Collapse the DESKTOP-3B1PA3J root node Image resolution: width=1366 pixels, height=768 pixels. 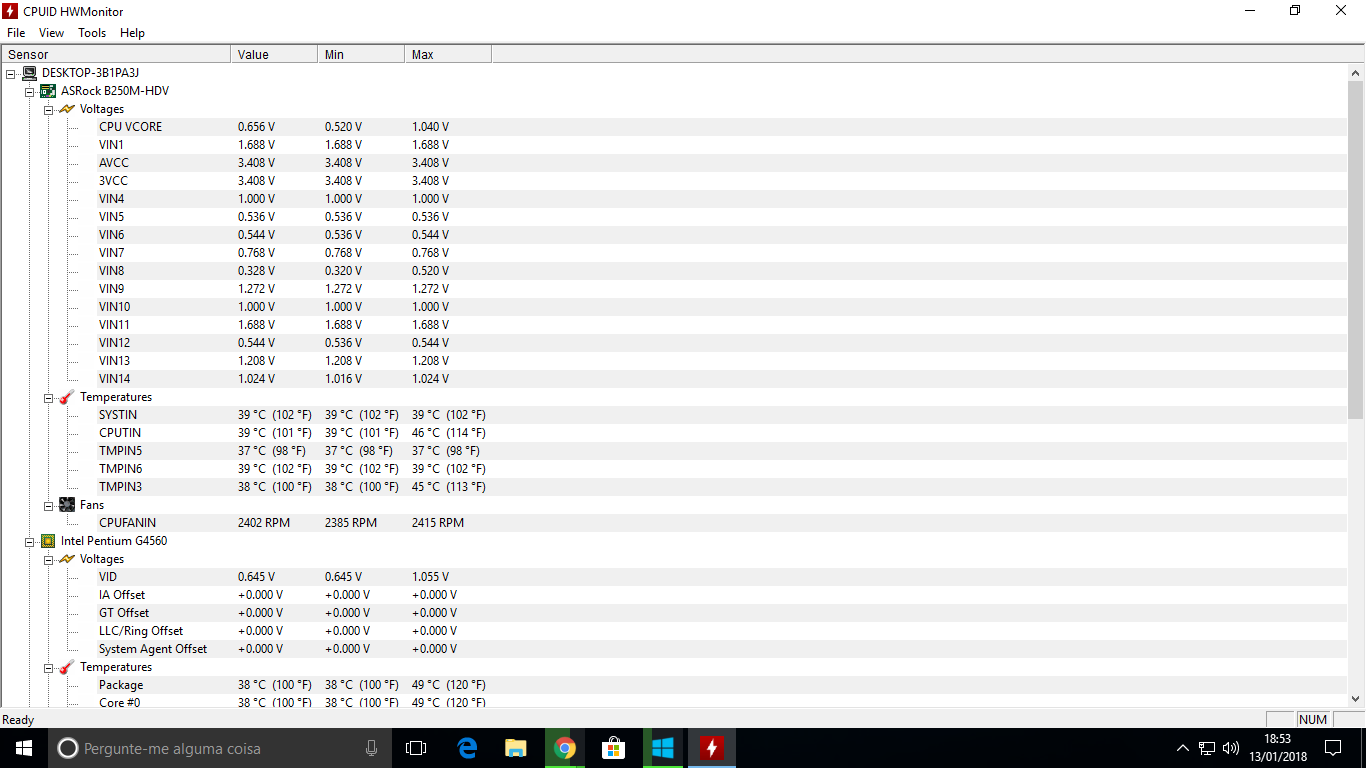coord(10,73)
